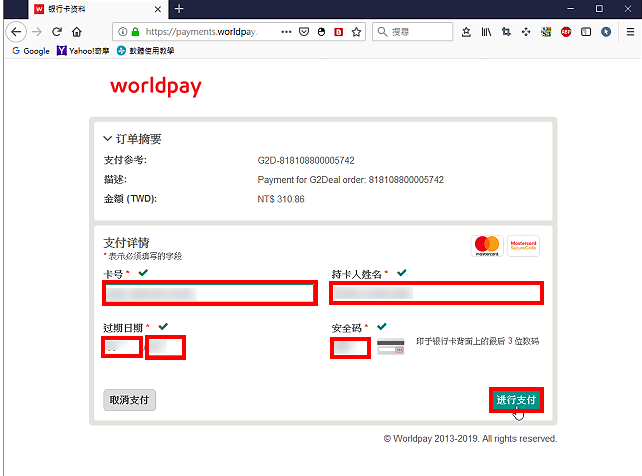Open the browser home page
Image resolution: width=642 pixels, height=476 pixels.
77,32
